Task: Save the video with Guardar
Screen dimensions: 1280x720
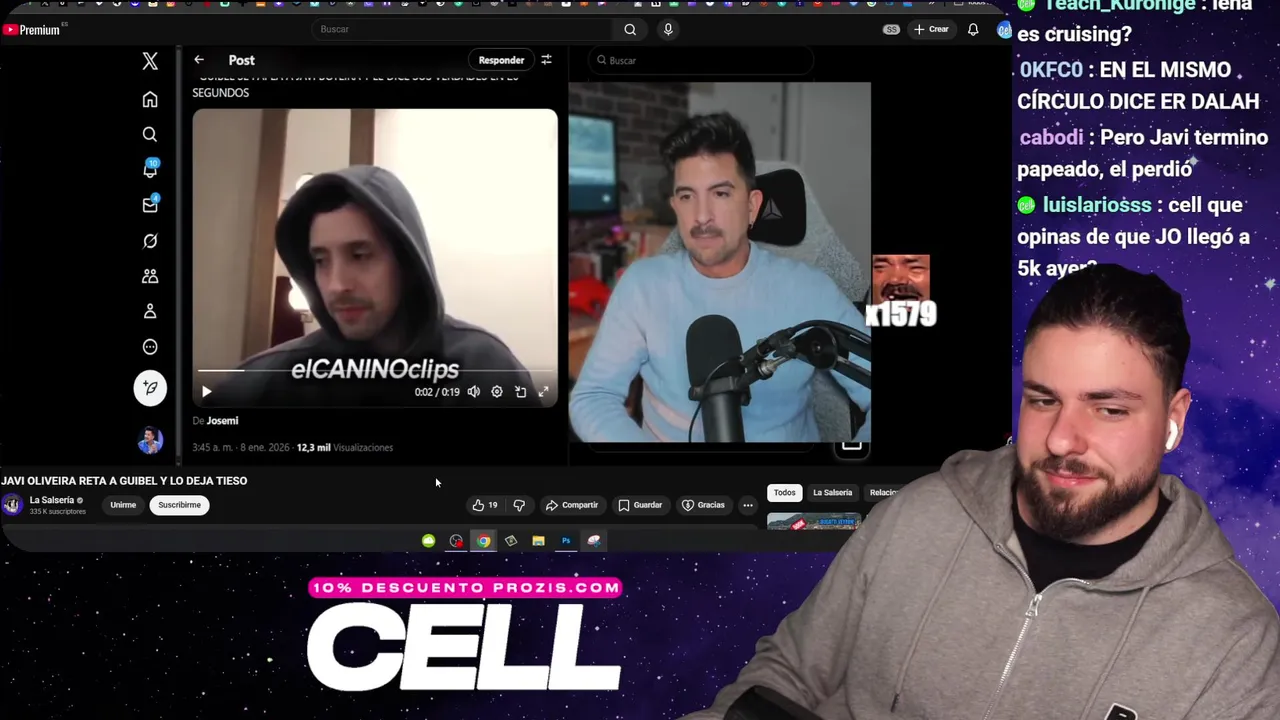Action: click(x=640, y=505)
